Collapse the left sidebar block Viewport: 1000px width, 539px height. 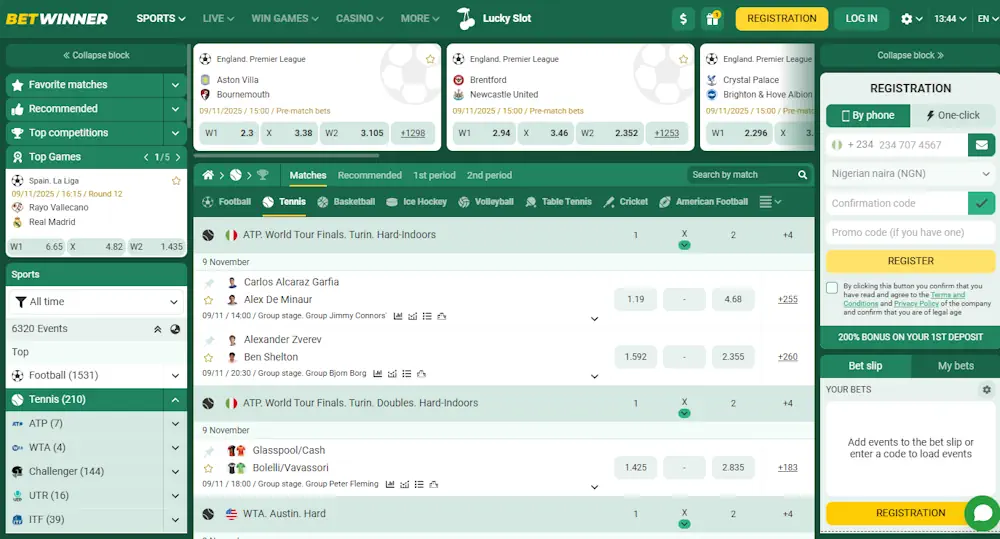click(96, 55)
